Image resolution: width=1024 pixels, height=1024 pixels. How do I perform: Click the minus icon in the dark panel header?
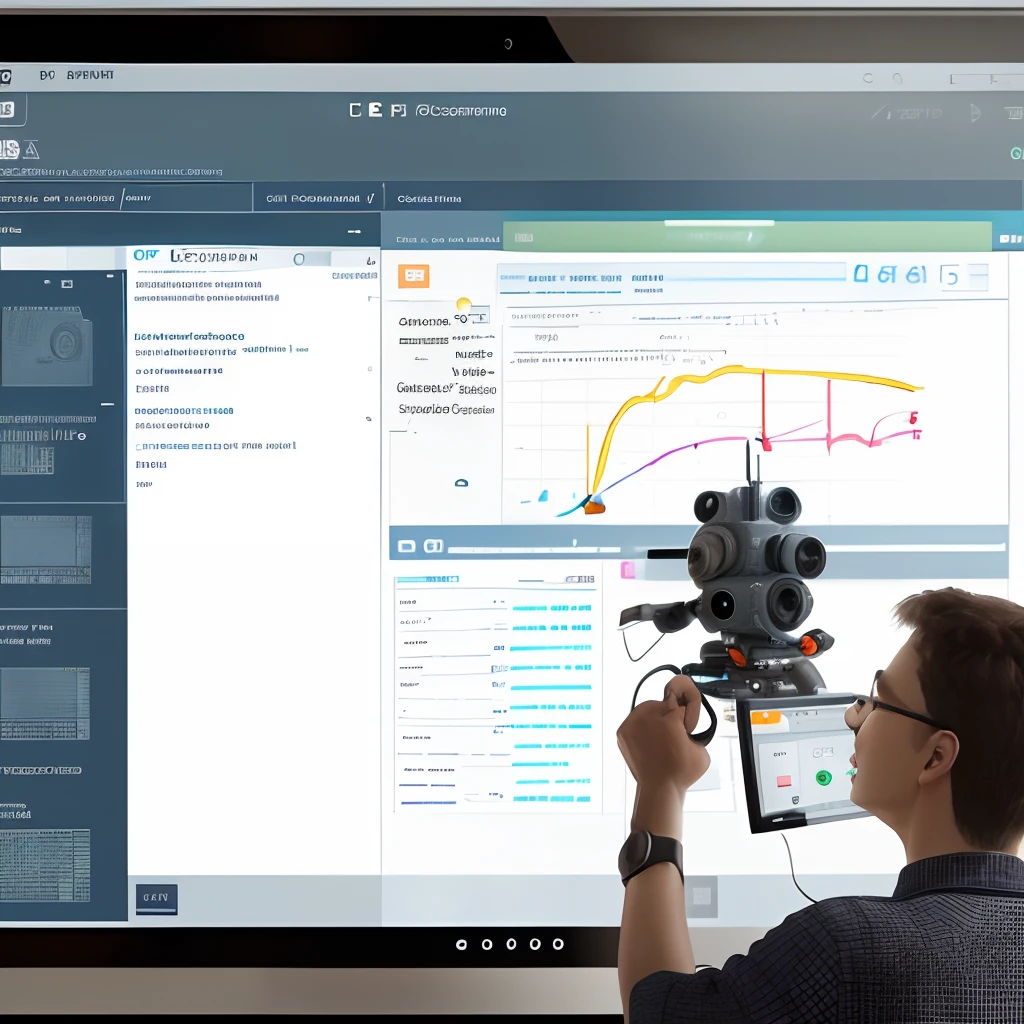[x=354, y=231]
